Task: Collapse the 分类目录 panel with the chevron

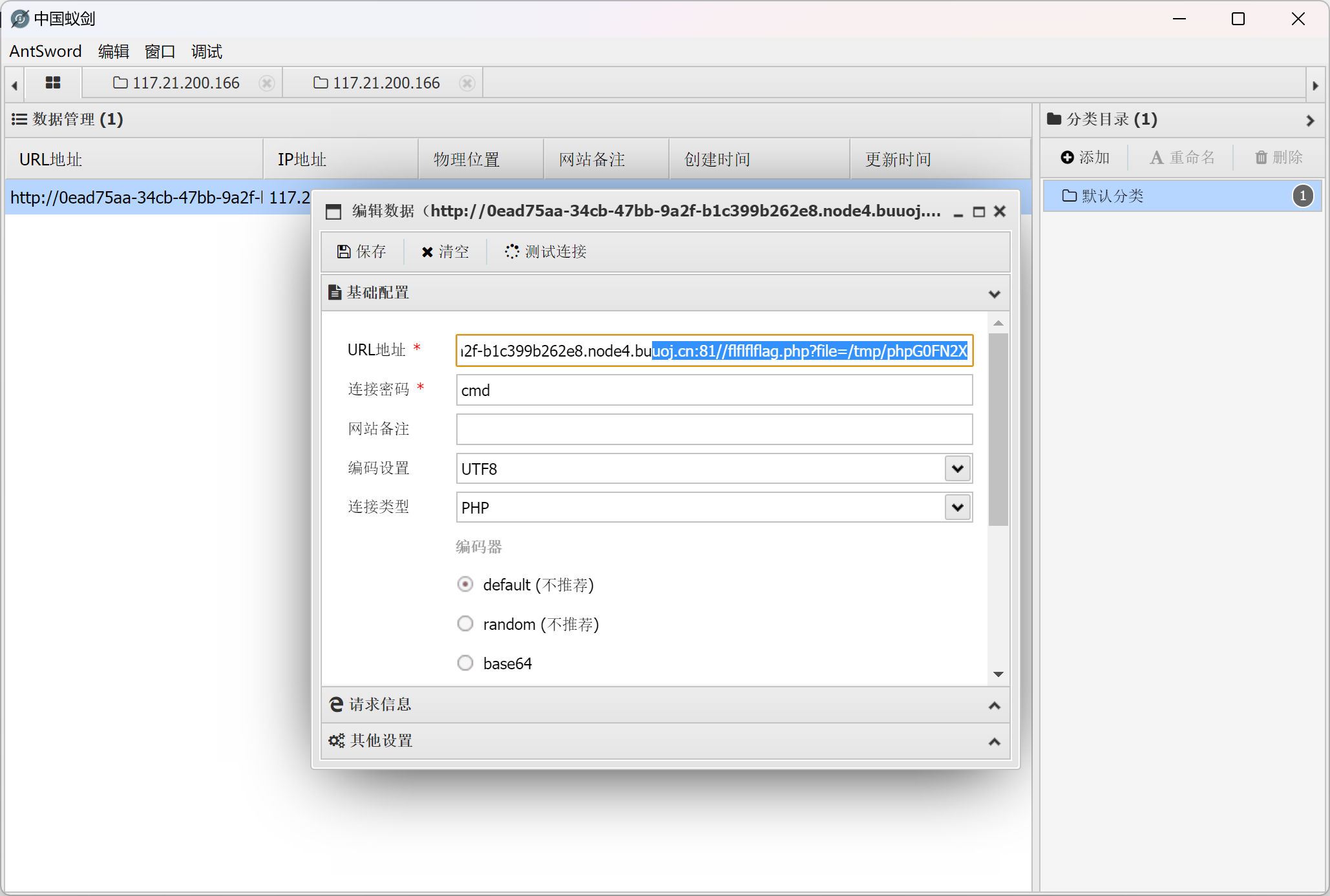Action: pos(1310,120)
